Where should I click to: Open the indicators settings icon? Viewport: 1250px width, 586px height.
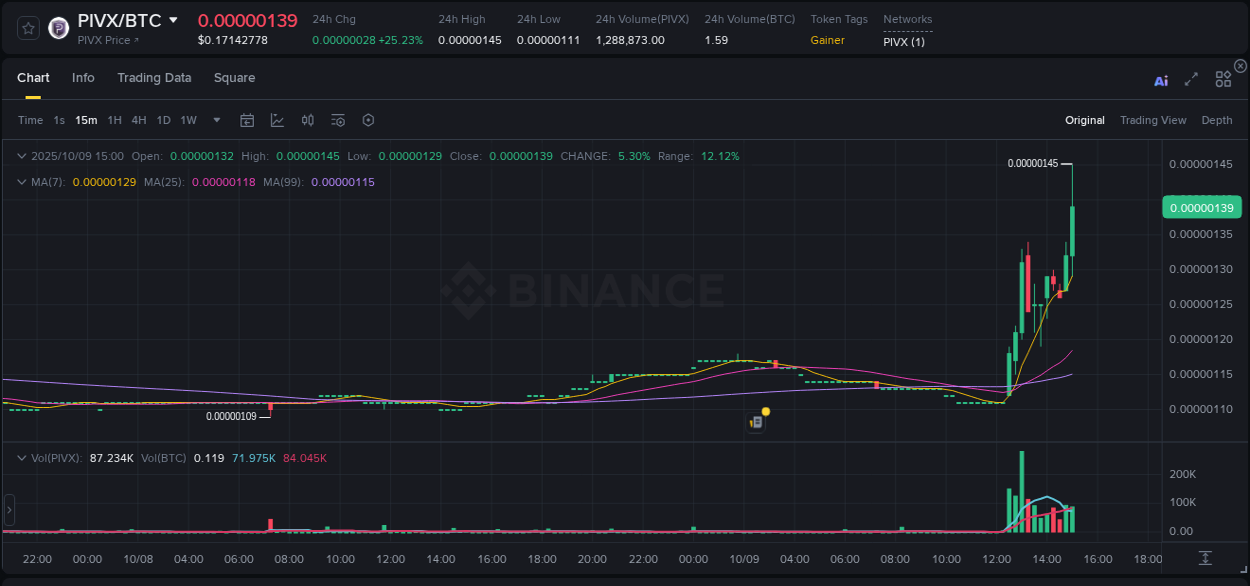point(338,120)
